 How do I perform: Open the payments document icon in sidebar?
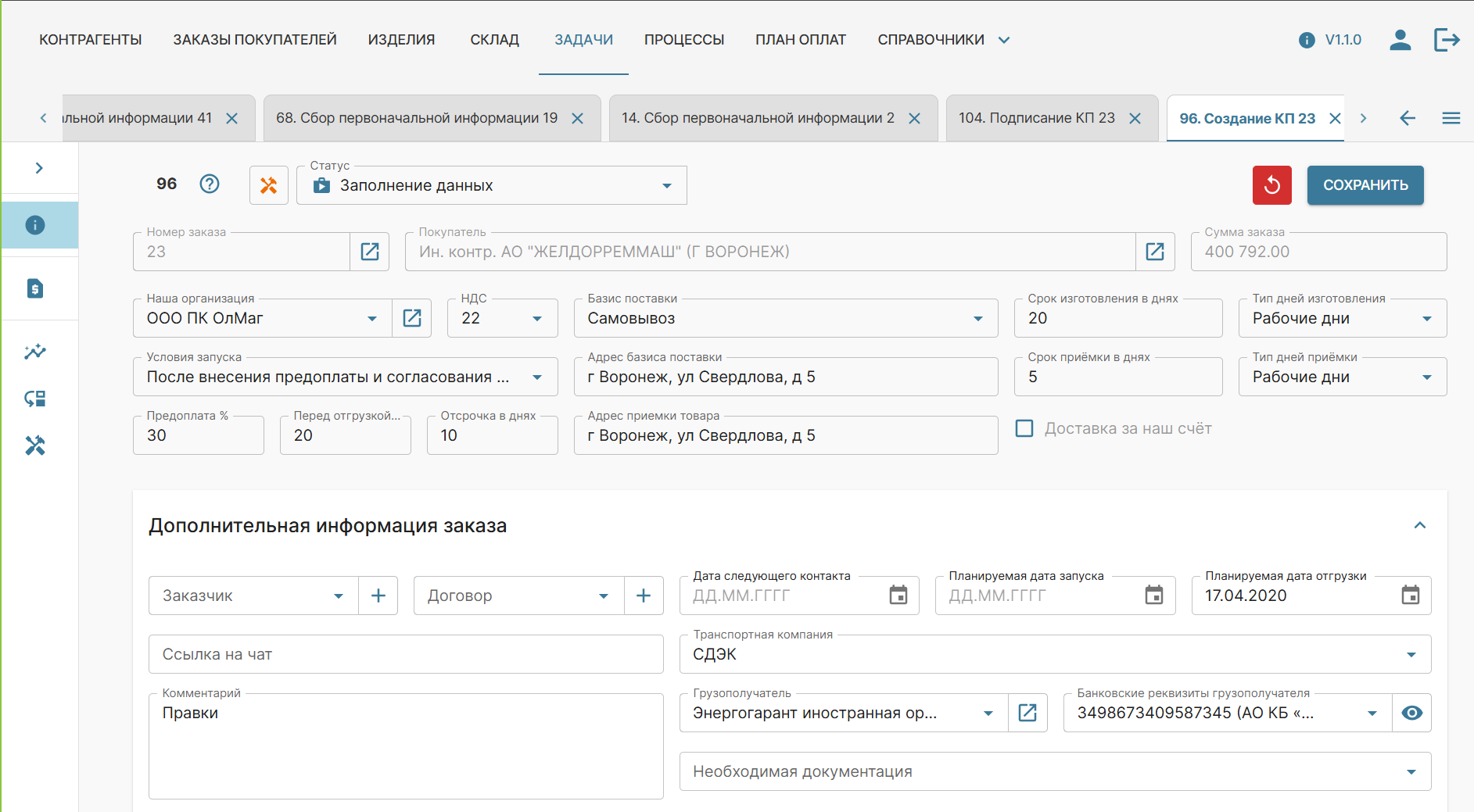pos(35,288)
